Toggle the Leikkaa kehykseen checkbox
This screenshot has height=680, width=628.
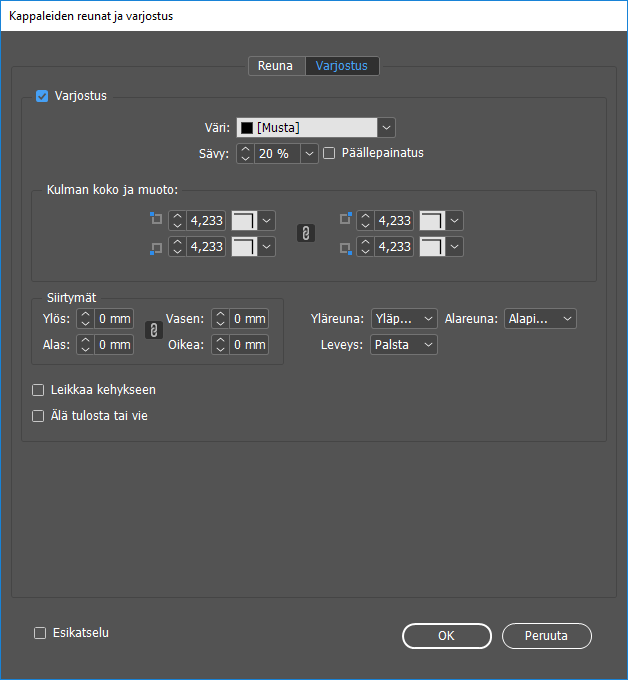click(x=39, y=390)
